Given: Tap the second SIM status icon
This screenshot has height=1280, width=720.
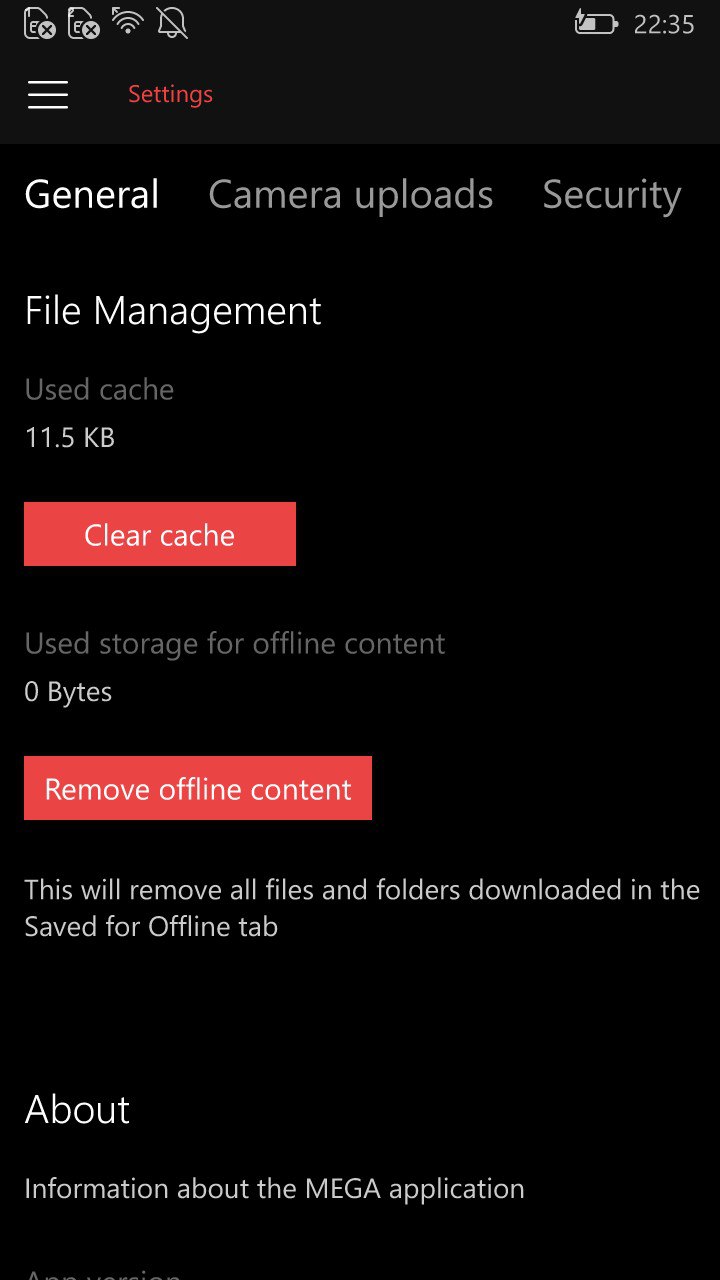Looking at the screenshot, I should coord(84,23).
